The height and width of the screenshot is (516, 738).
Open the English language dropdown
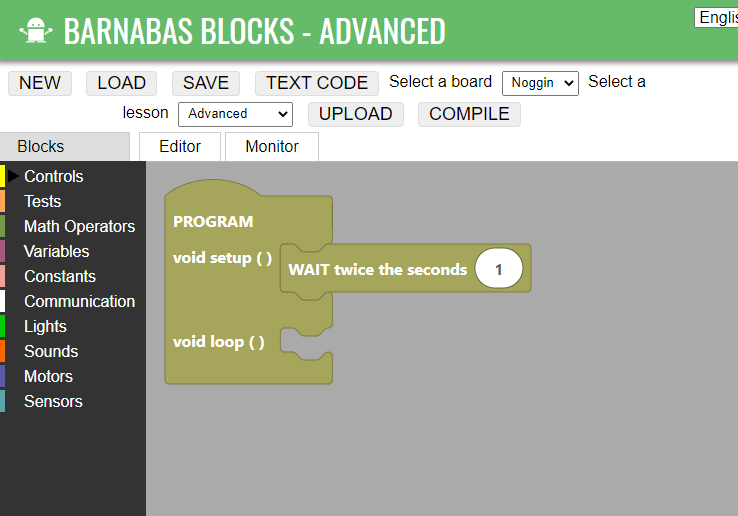point(716,18)
